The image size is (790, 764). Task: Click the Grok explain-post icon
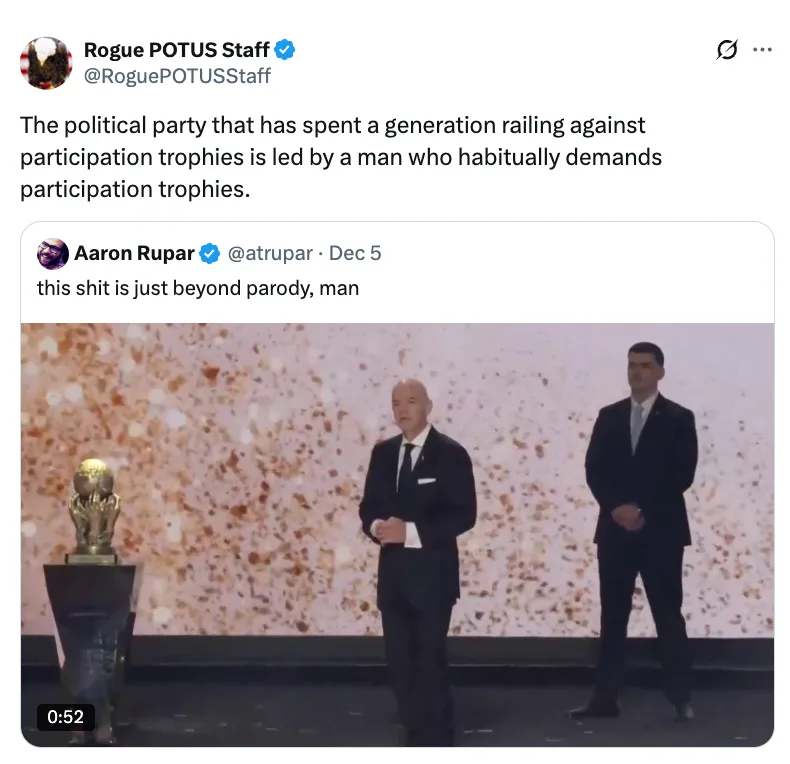pos(727,49)
